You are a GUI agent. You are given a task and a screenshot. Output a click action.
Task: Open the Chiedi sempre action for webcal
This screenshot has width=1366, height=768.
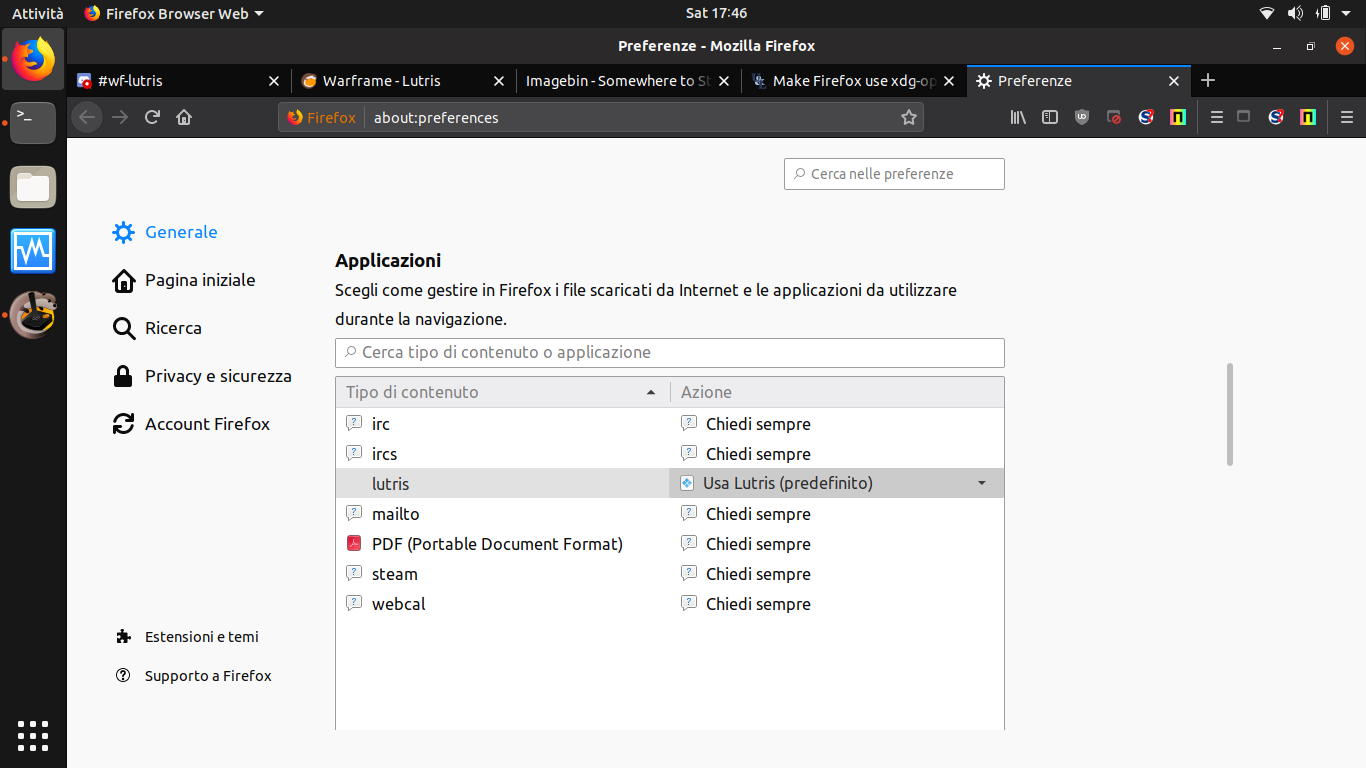(836, 604)
